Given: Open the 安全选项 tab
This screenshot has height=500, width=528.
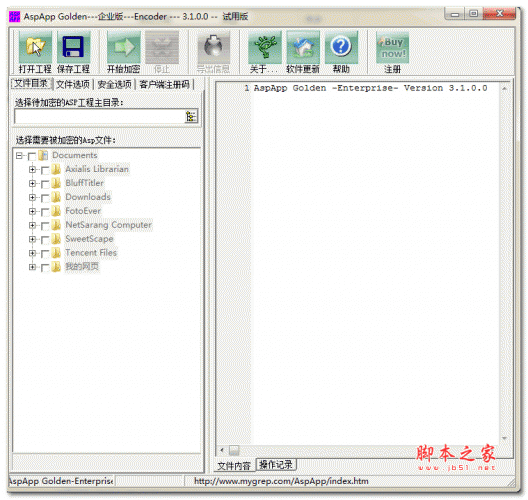Looking at the screenshot, I should click(x=114, y=84).
